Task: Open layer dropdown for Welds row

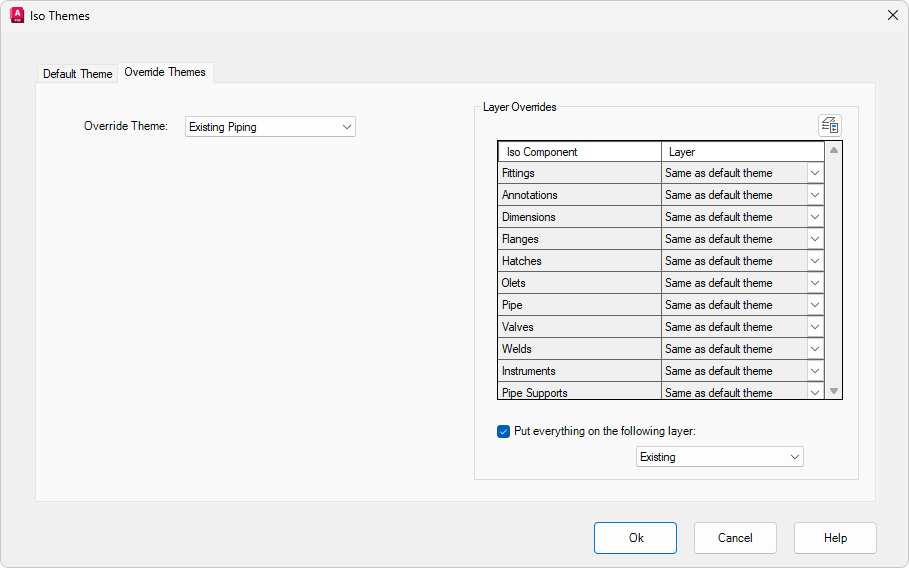Action: click(x=815, y=349)
